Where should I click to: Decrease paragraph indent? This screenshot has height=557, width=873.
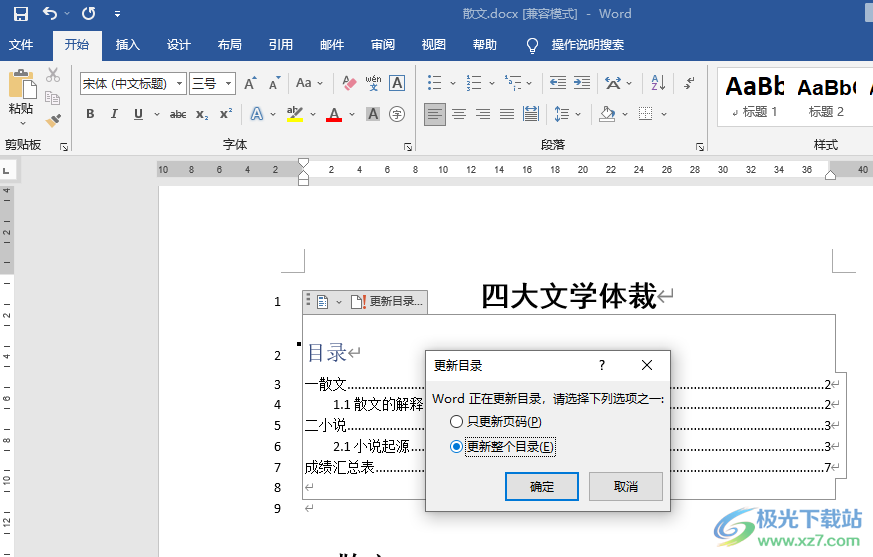[557, 84]
